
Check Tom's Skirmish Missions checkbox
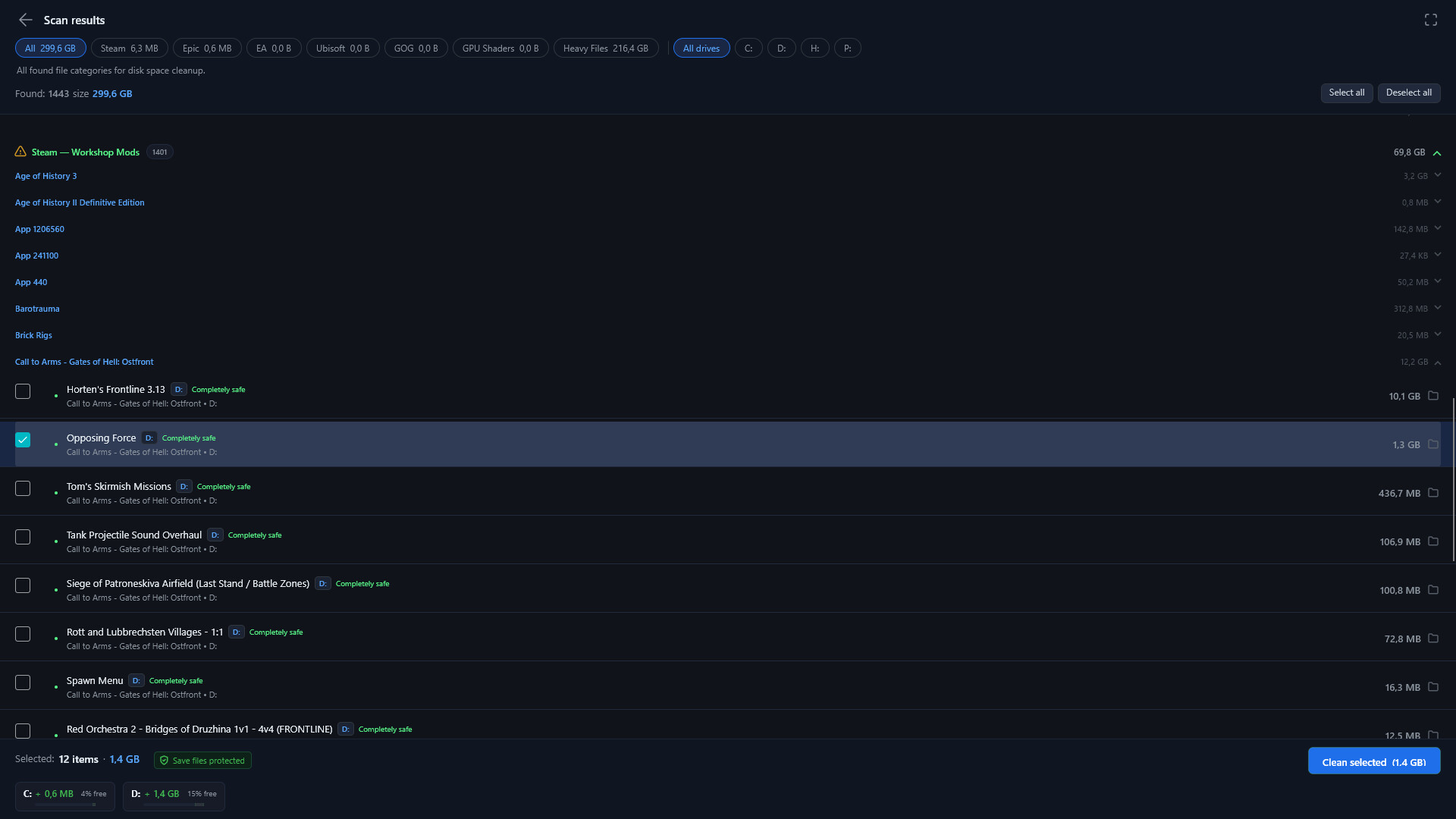click(x=23, y=488)
